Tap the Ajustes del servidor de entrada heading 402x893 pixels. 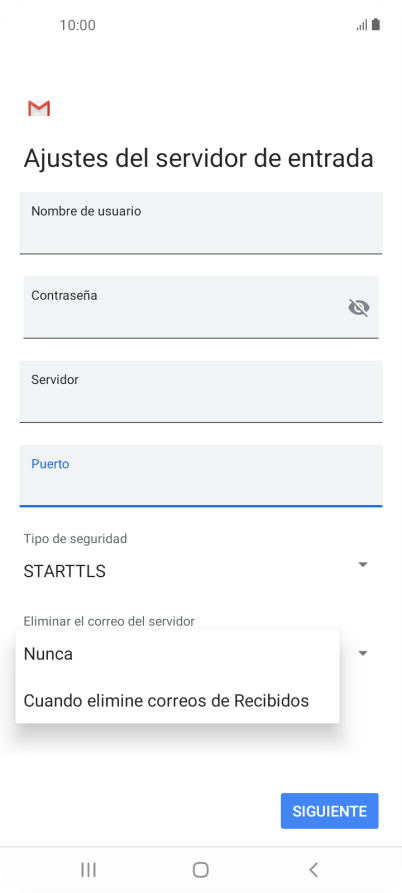198,158
